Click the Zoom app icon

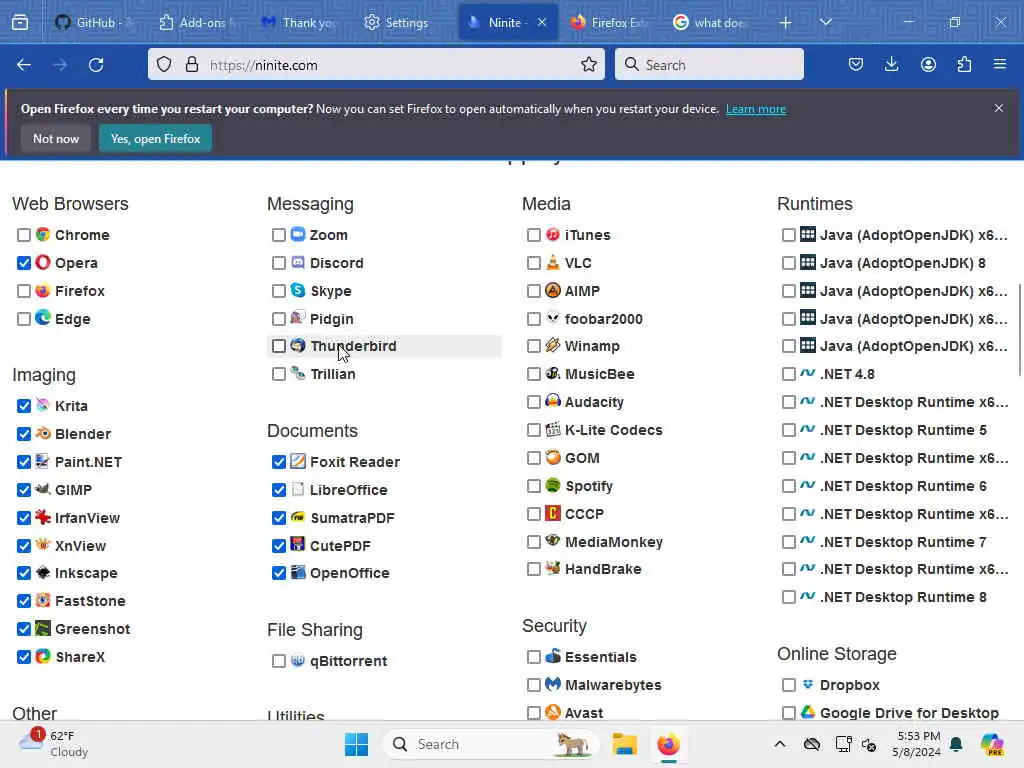coord(298,234)
